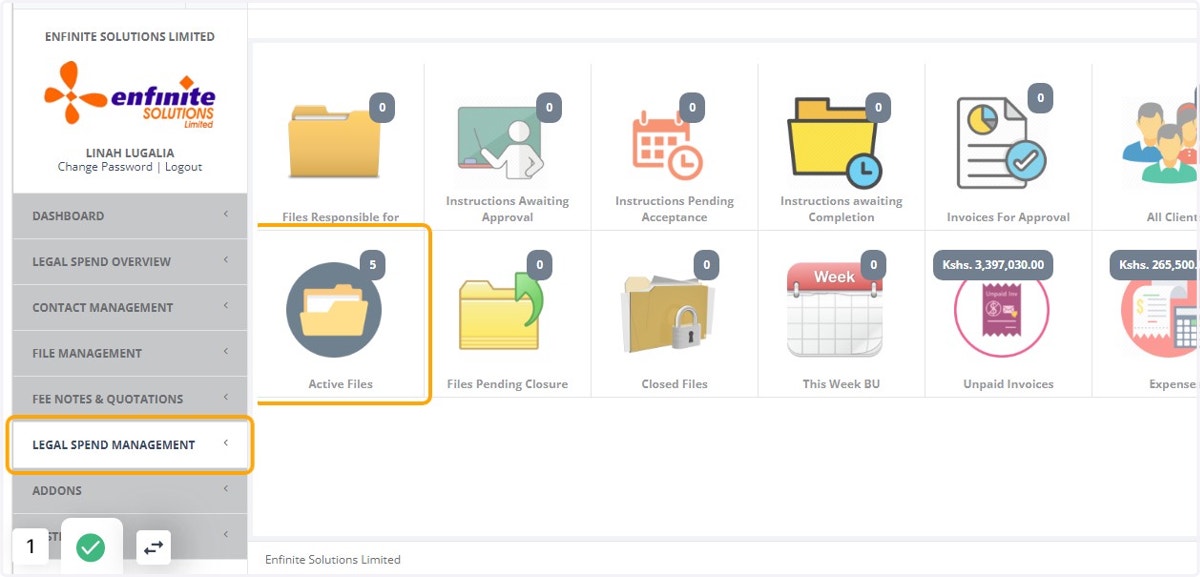Expand the FEE NOTES & QUOTATIONS chevron
This screenshot has height=577, width=1200.
click(x=226, y=398)
